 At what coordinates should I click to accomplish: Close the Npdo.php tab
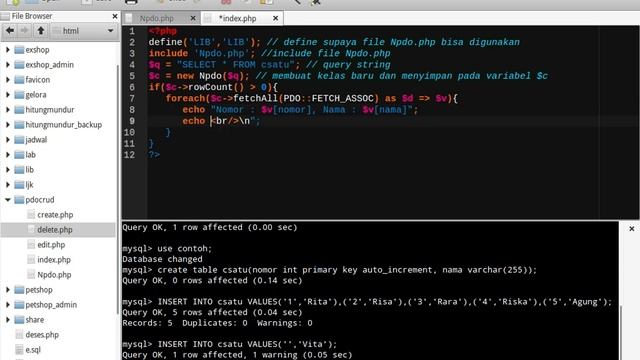(193, 18)
